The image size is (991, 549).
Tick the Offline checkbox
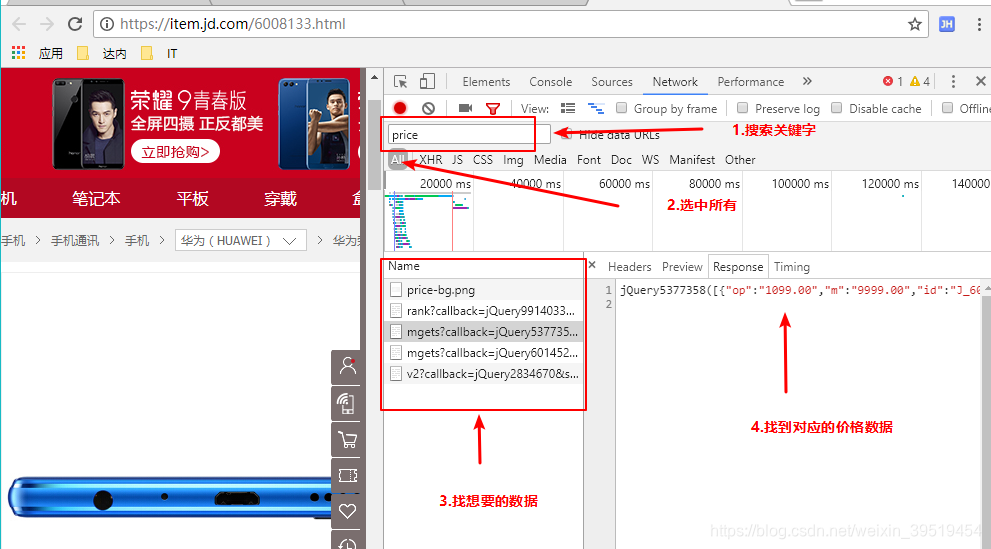(x=947, y=108)
